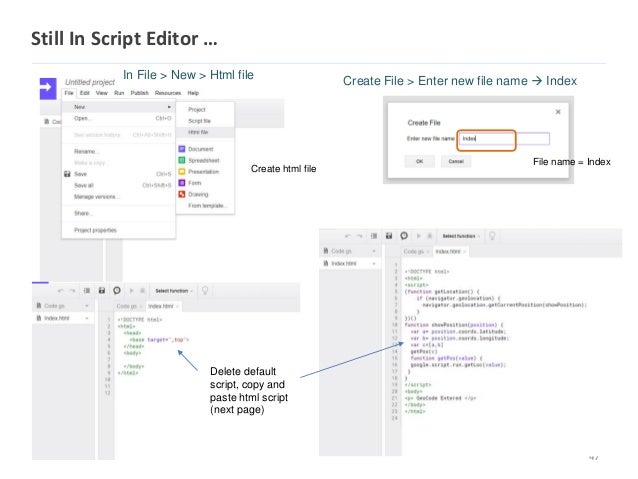
Task: Choose Project properties in File menu
Action: point(118,230)
